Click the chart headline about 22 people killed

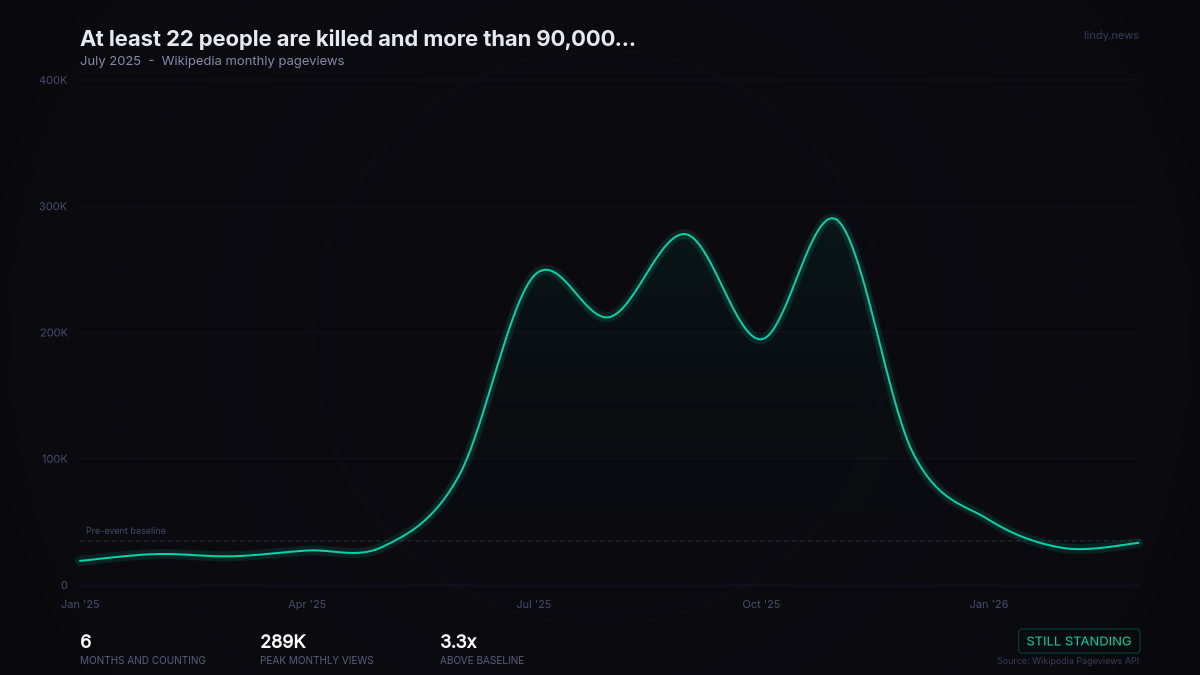(x=358, y=39)
